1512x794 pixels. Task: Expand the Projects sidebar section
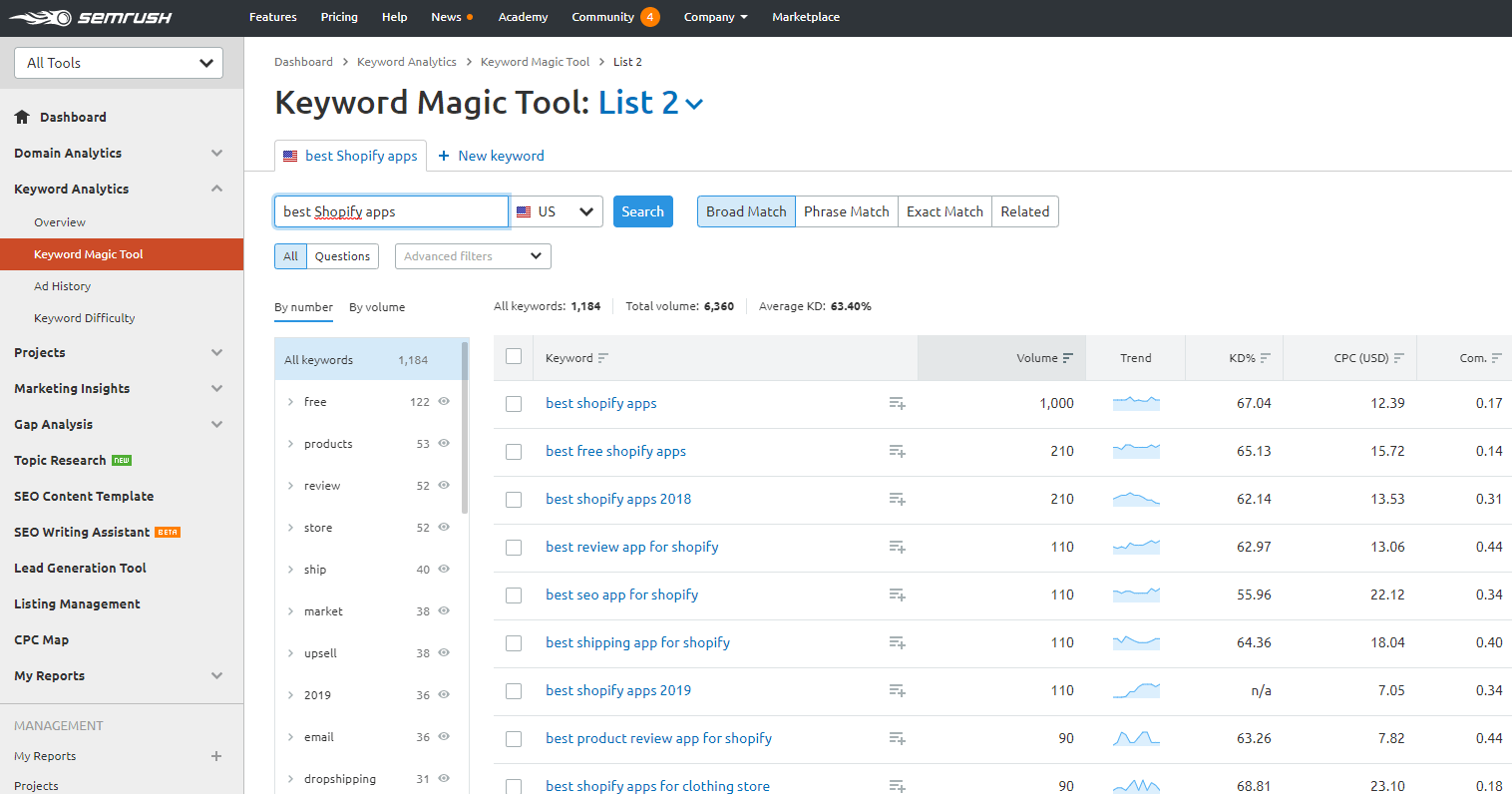[216, 352]
